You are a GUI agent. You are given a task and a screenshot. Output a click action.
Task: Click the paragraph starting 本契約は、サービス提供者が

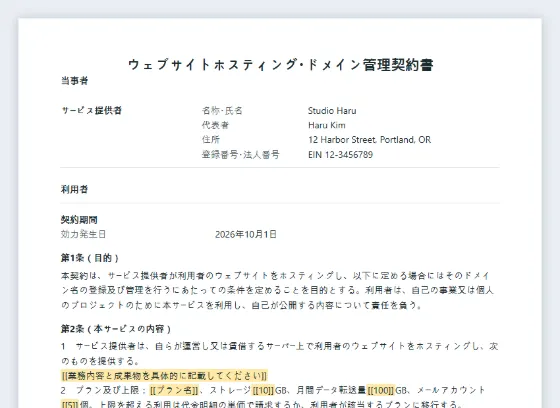pyautogui.click(x=277, y=290)
